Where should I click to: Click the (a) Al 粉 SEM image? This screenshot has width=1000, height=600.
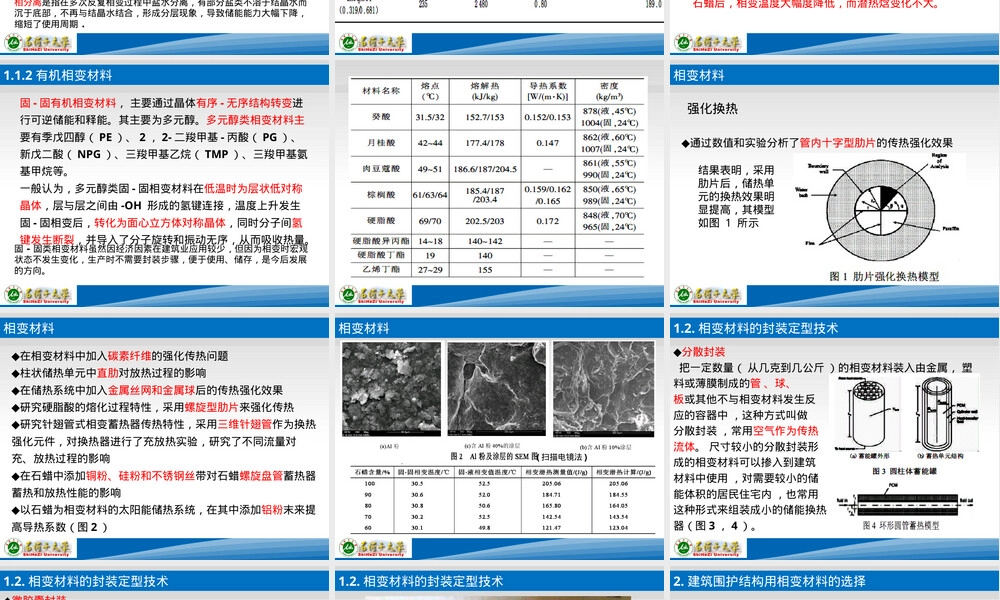[391, 388]
